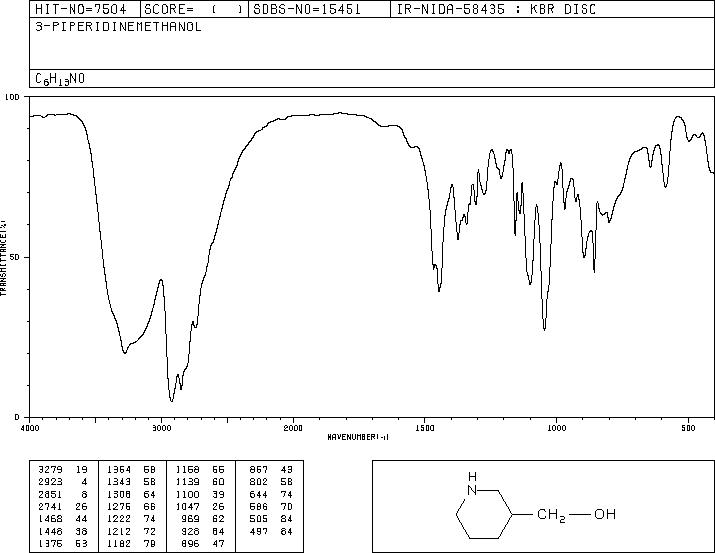Click the 4000 wavenumber axis label
Viewport: 715px width, 553px height.
pos(30,428)
